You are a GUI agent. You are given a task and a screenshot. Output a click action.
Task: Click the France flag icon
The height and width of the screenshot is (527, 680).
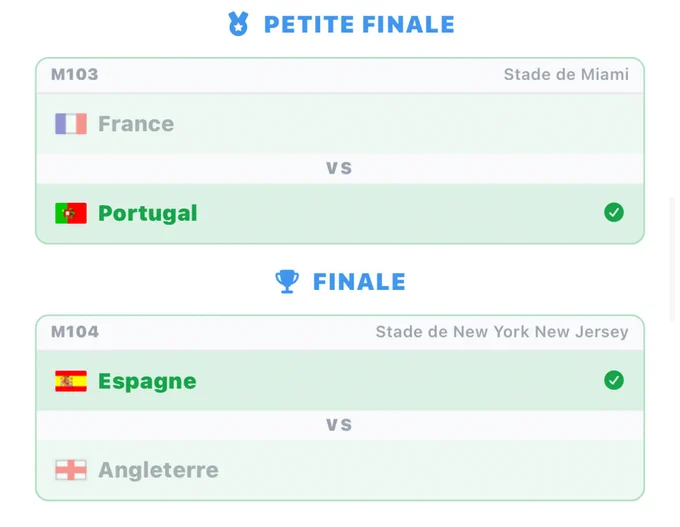[71, 124]
